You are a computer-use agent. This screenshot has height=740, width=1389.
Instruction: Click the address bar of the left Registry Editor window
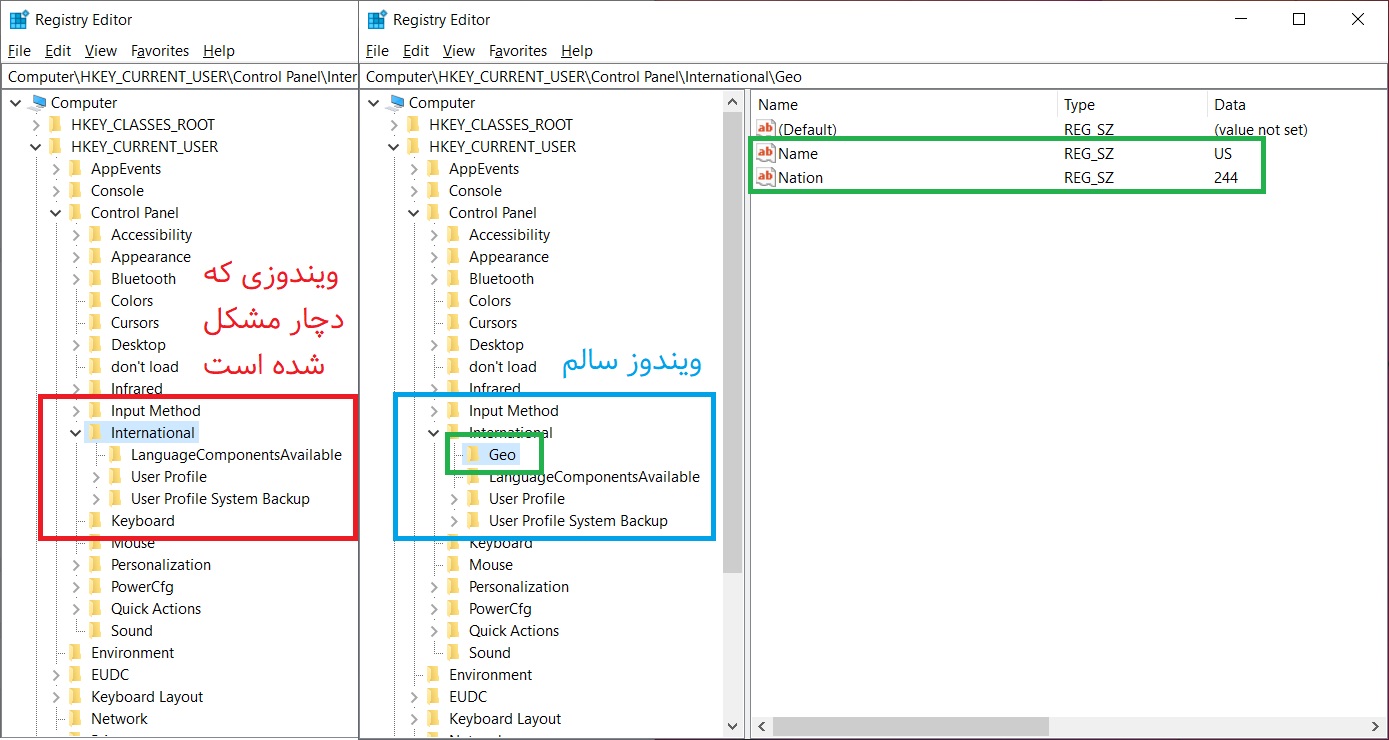[181, 77]
